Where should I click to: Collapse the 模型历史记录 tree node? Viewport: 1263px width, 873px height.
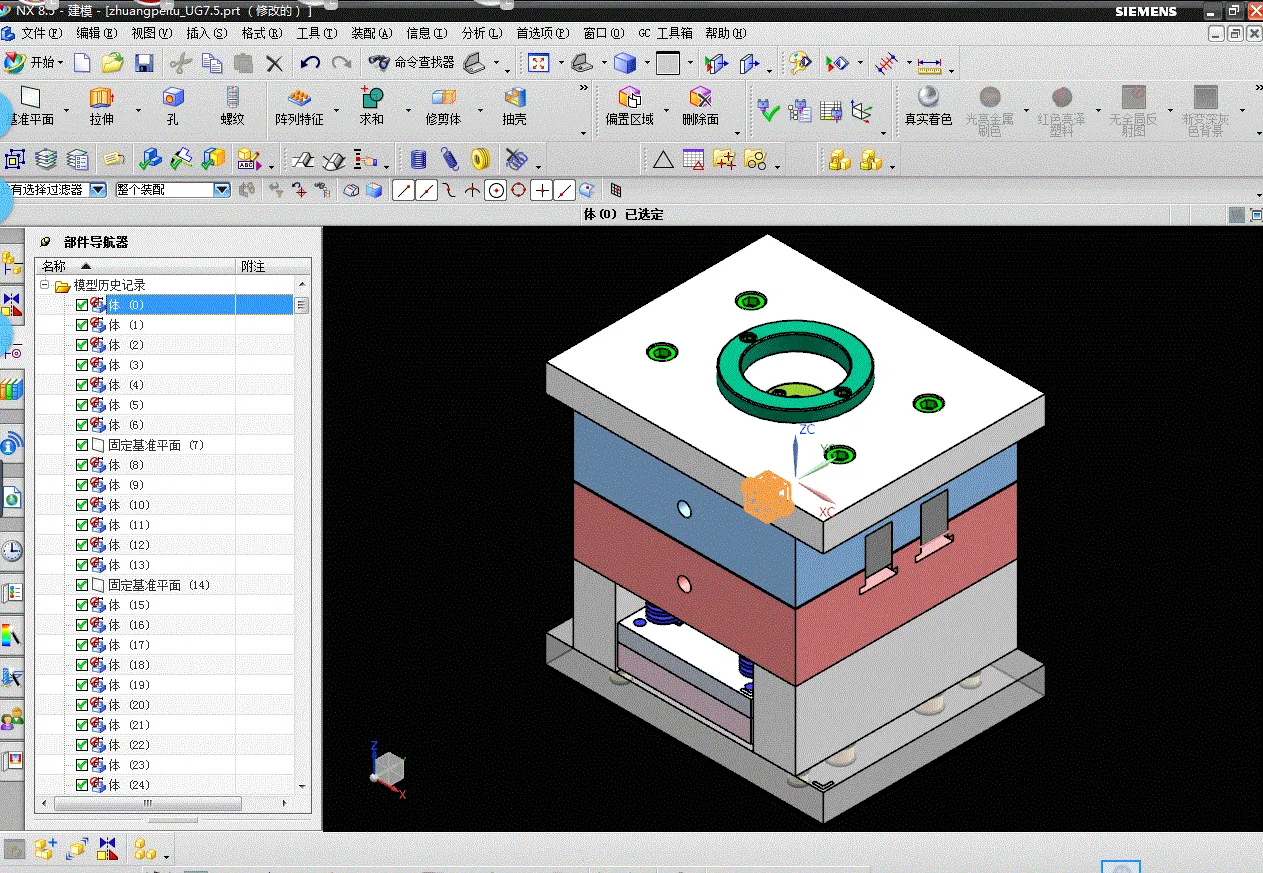click(x=45, y=285)
